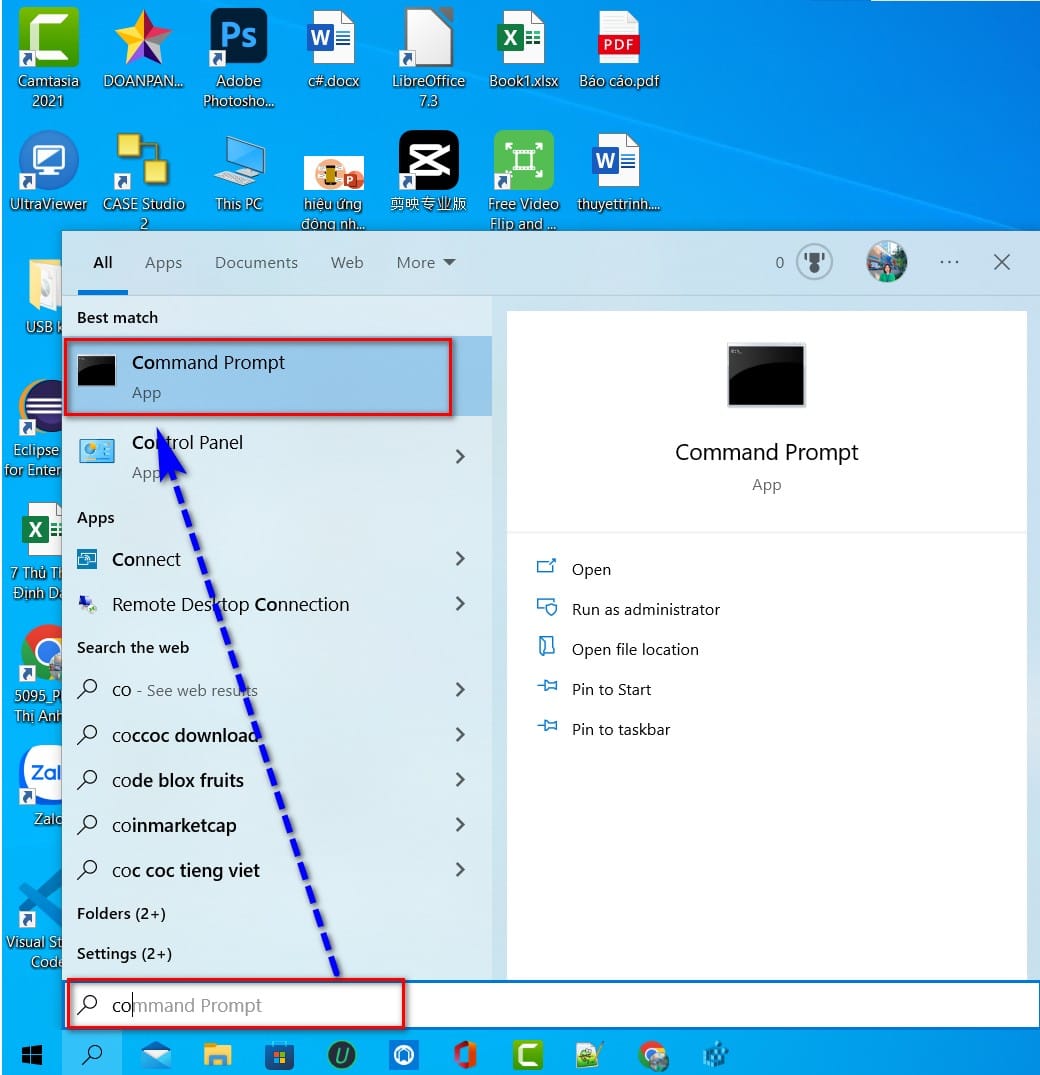Select thuyettrinh Word document icon
Image resolution: width=1040 pixels, height=1075 pixels.
click(x=618, y=171)
